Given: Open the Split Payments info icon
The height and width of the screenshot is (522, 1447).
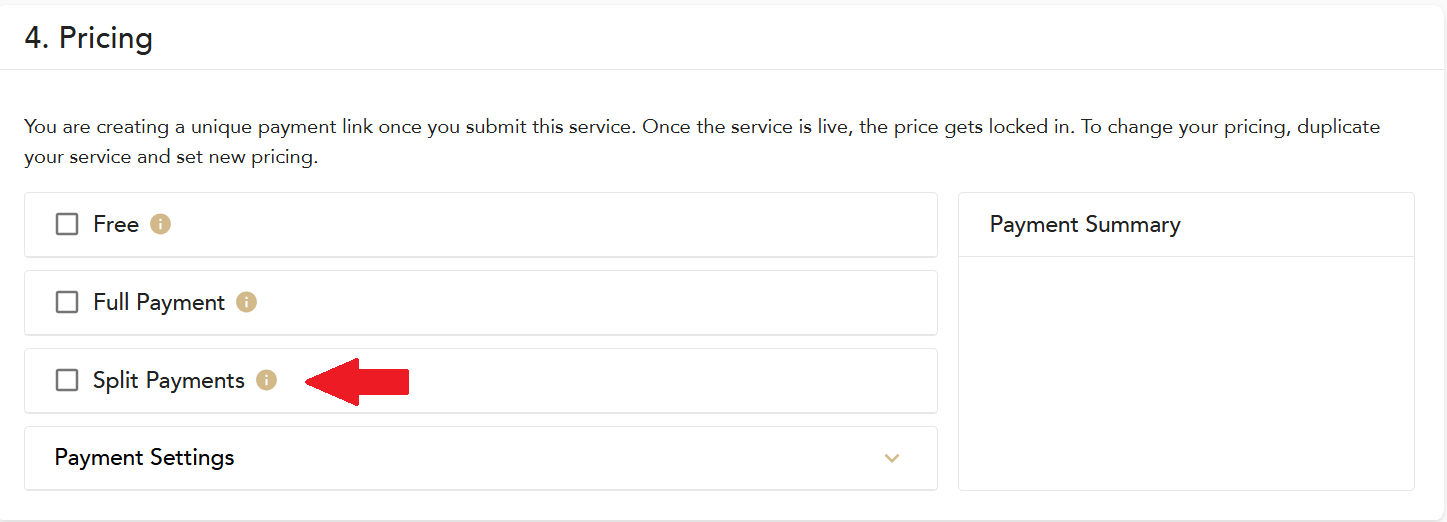Looking at the screenshot, I should click(266, 380).
